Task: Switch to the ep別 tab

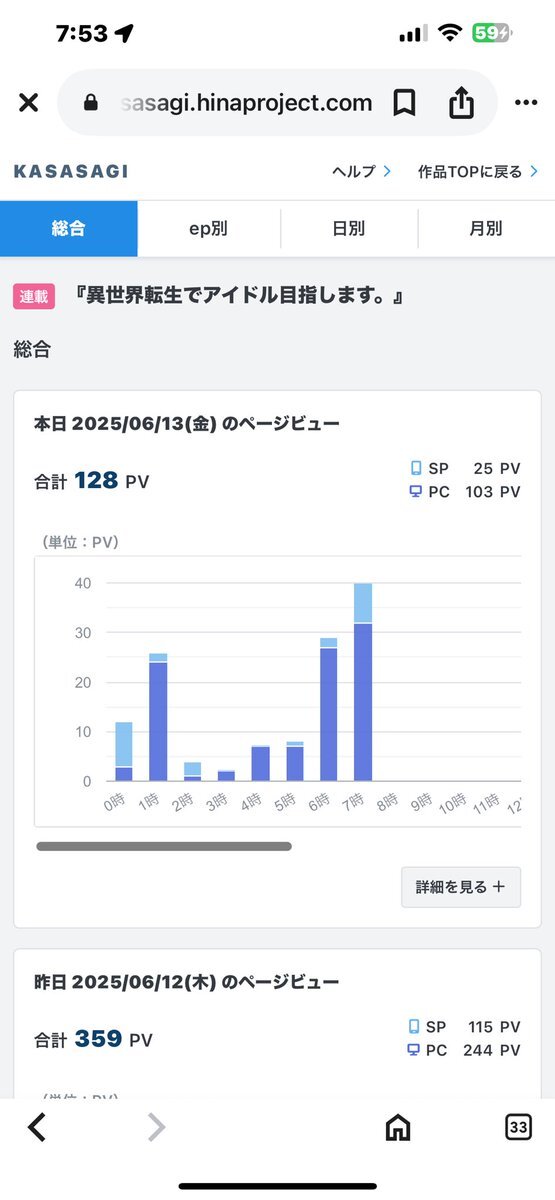Action: coord(209,229)
